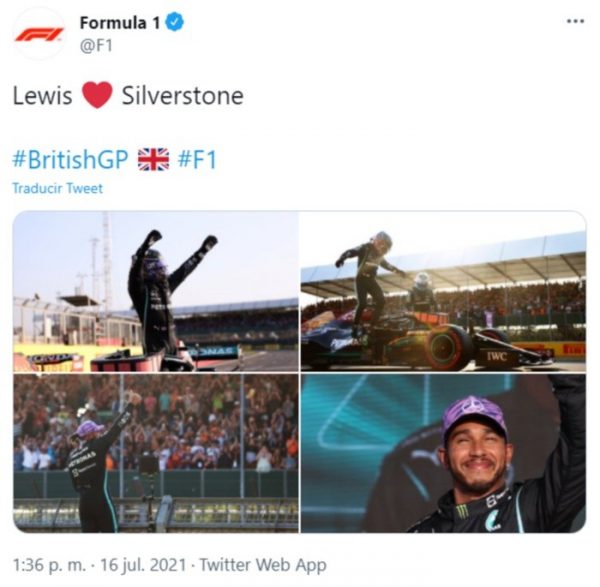Open the F1 logo profile avatar
The width and height of the screenshot is (600, 587).
pyautogui.click(x=39, y=33)
